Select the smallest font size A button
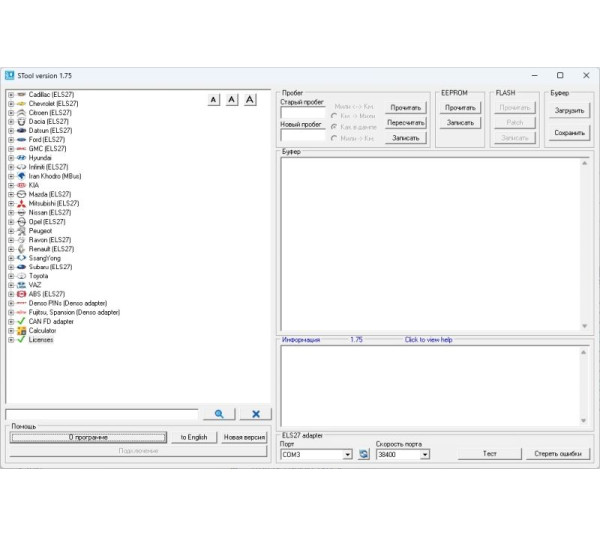 pos(214,99)
